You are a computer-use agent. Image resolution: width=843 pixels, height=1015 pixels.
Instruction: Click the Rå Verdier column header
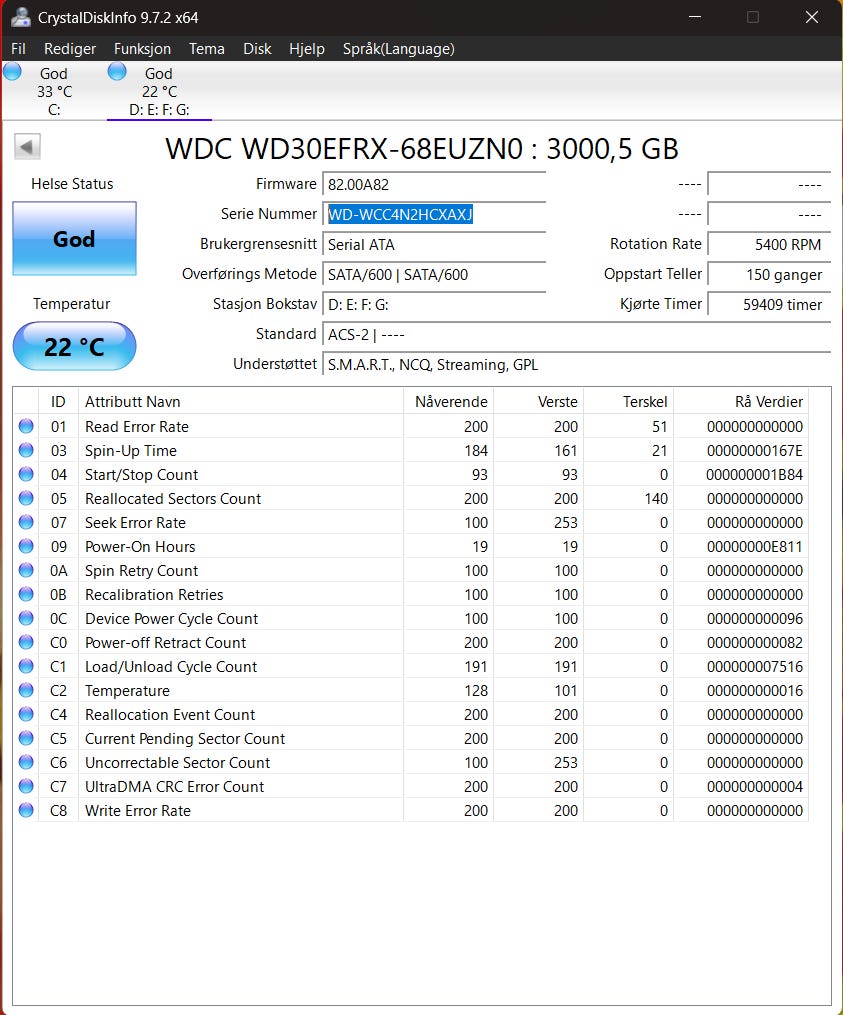pyautogui.click(x=741, y=401)
